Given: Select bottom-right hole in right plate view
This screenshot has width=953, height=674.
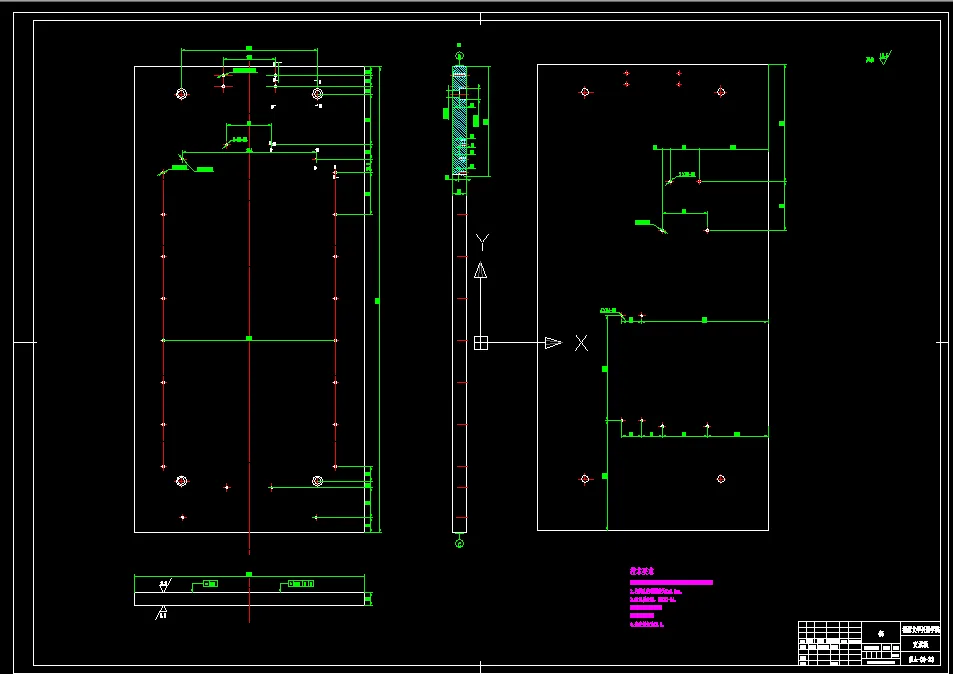Looking at the screenshot, I should tap(721, 479).
